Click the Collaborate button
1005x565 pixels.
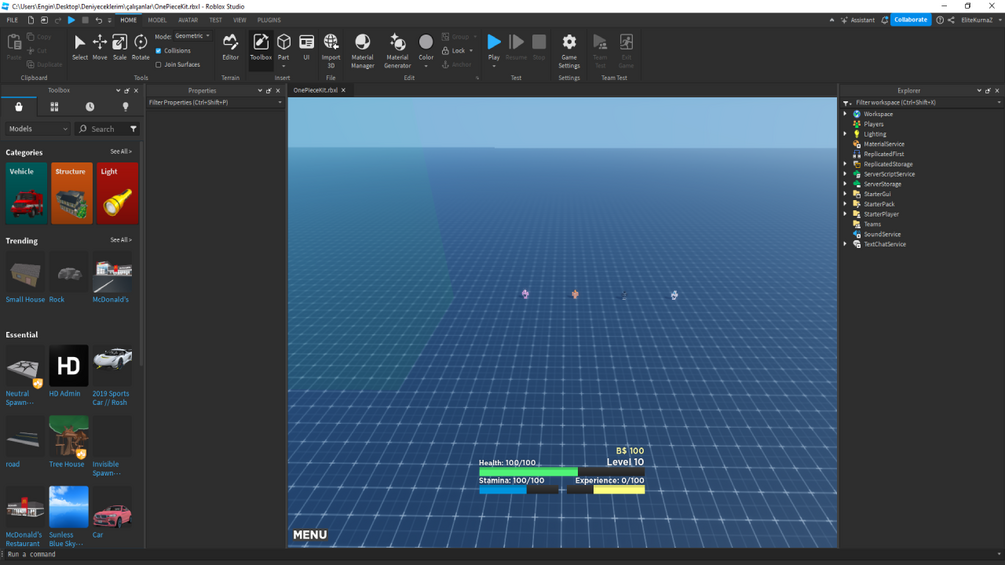coord(910,20)
